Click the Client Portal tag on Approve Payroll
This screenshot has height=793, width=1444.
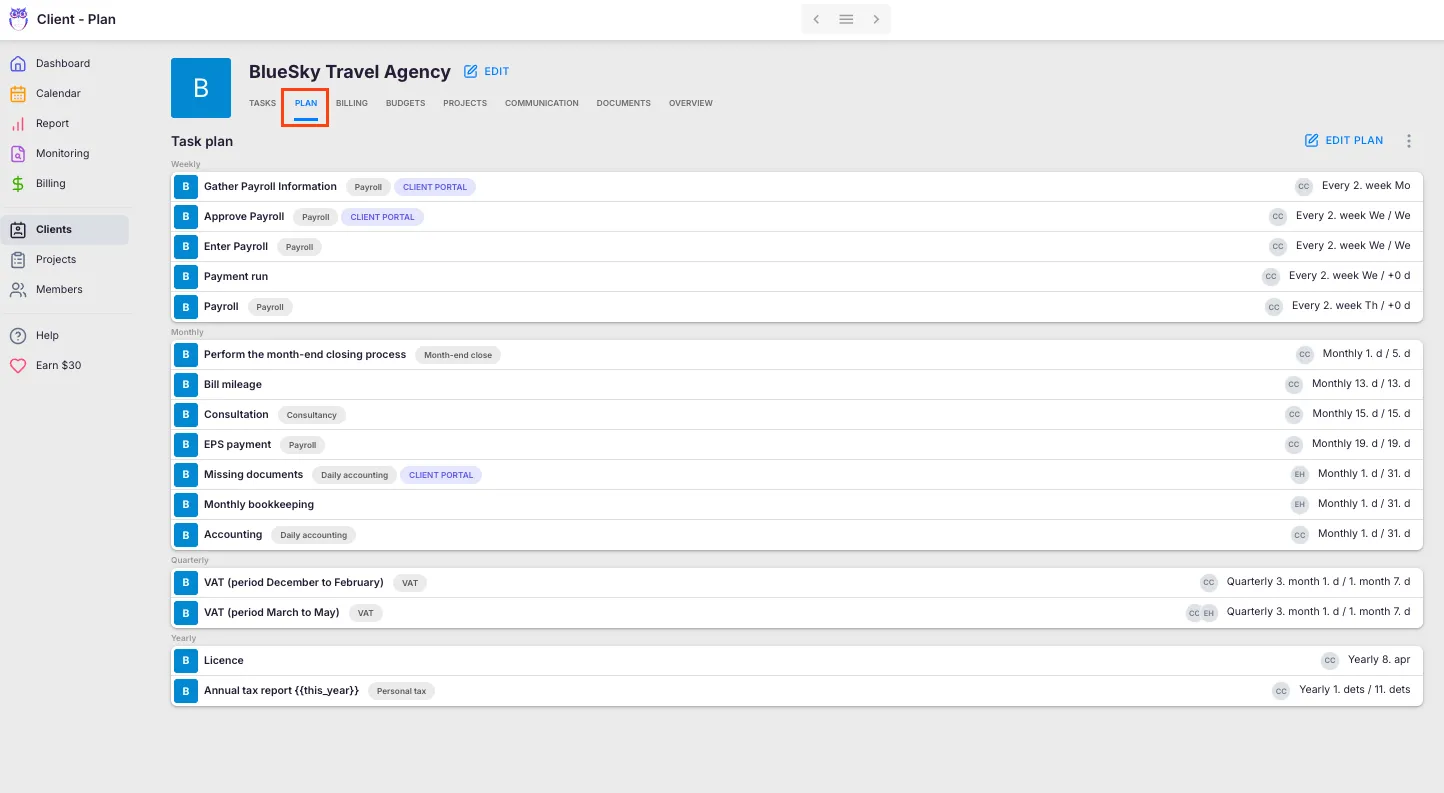pyautogui.click(x=382, y=217)
